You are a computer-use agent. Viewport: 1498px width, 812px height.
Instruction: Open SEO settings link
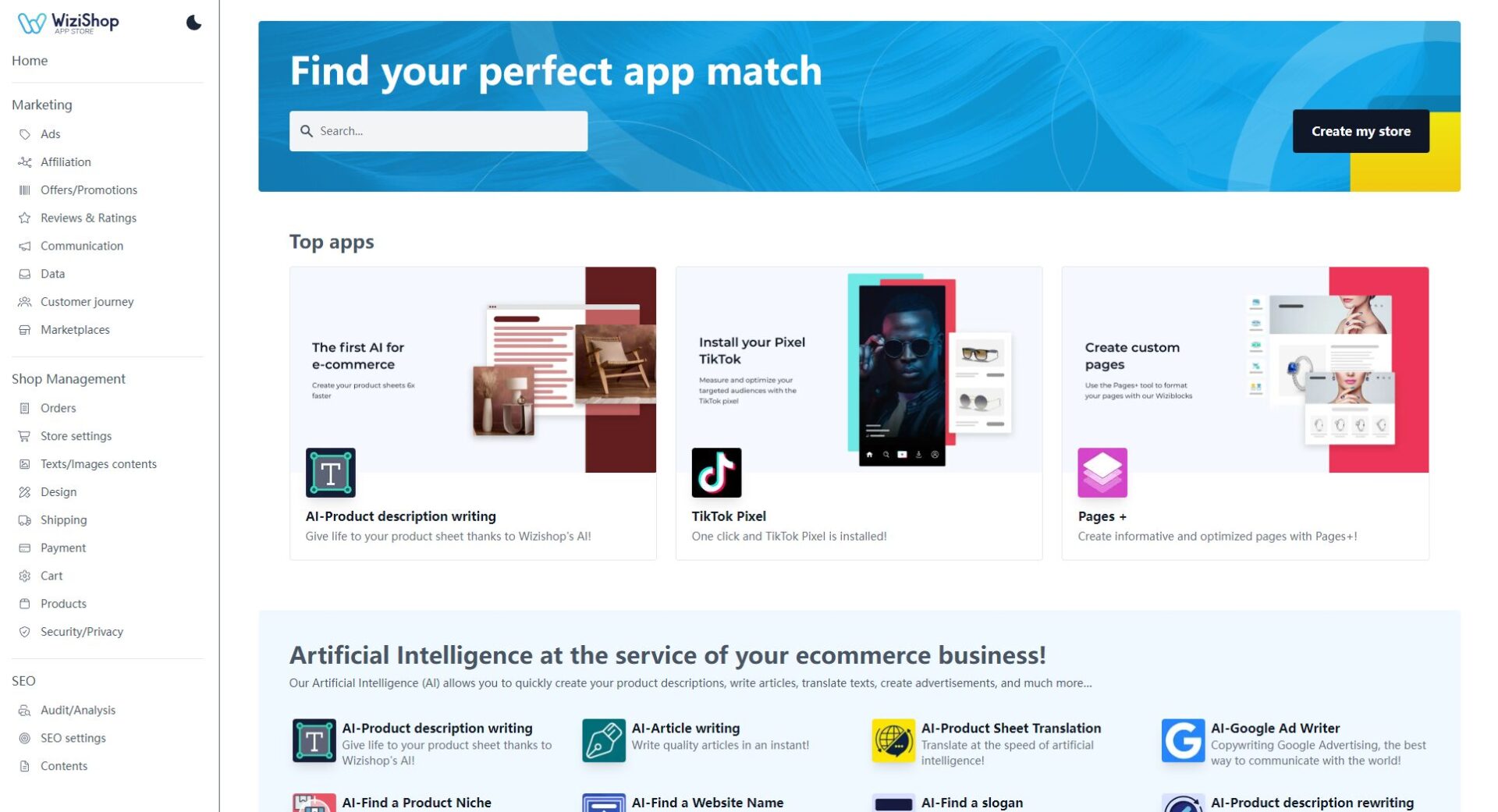pos(73,737)
